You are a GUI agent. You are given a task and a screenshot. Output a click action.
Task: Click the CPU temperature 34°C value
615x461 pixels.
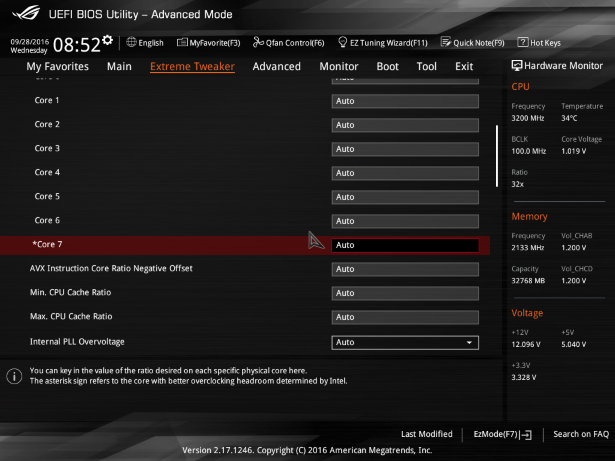pos(569,118)
